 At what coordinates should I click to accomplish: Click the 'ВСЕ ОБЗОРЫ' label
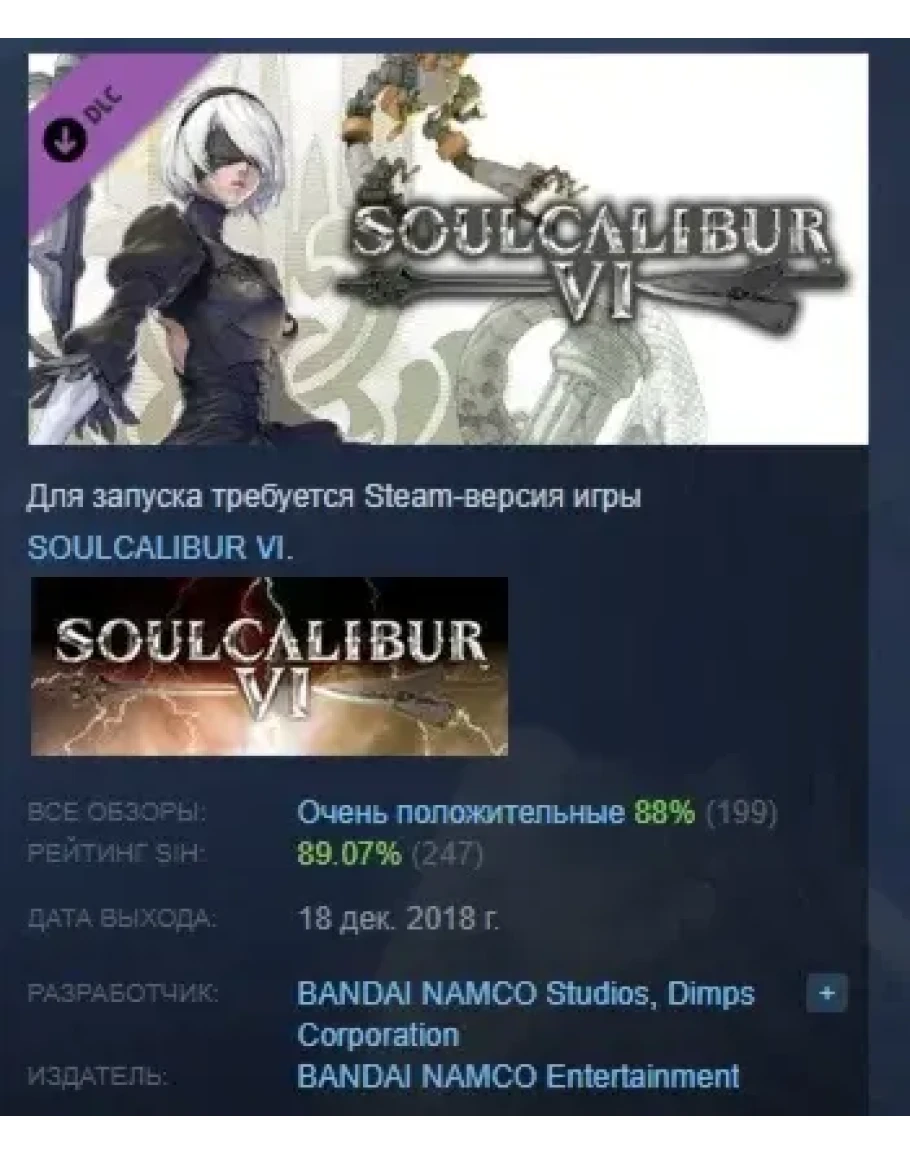pos(116,812)
